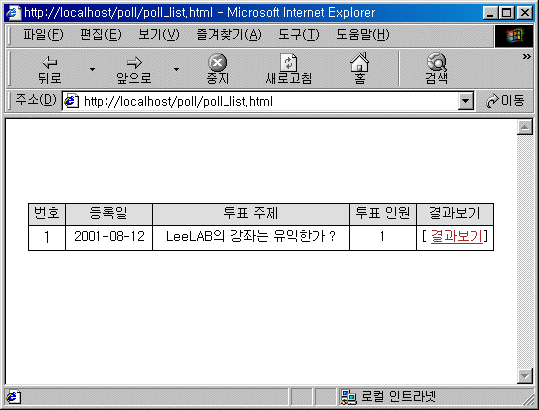Viewport: 539px width, 410px height.
Task: Open the 도구(T) tools menu
Action: (x=299, y=35)
